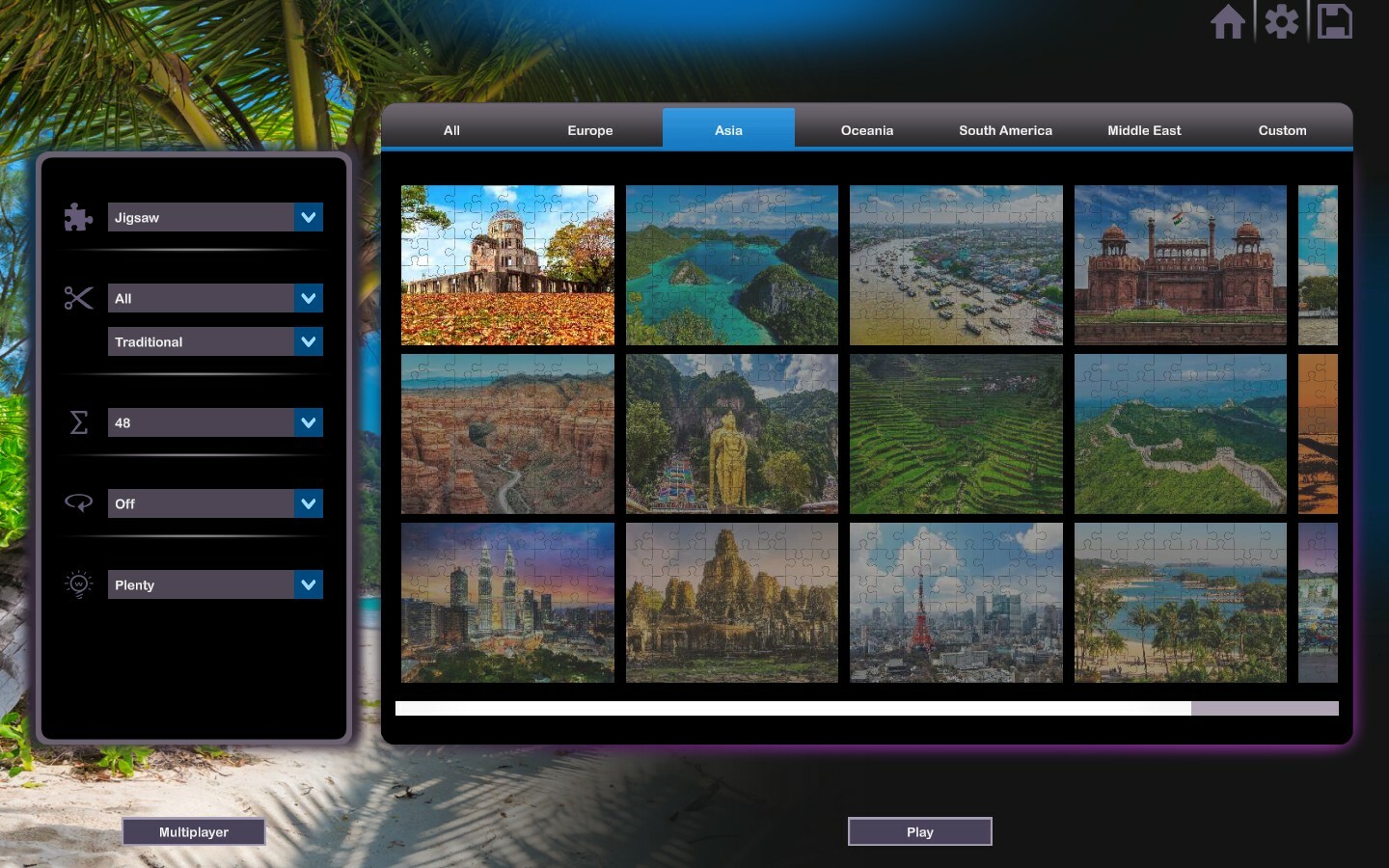Click the sigma piece count icon
Image resolution: width=1389 pixels, height=868 pixels.
(77, 422)
